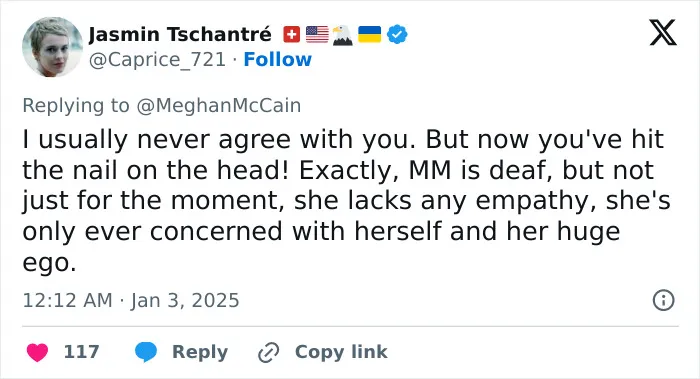Open the tweet info circle icon
Viewport: 700px width, 379px height.
pos(663,300)
